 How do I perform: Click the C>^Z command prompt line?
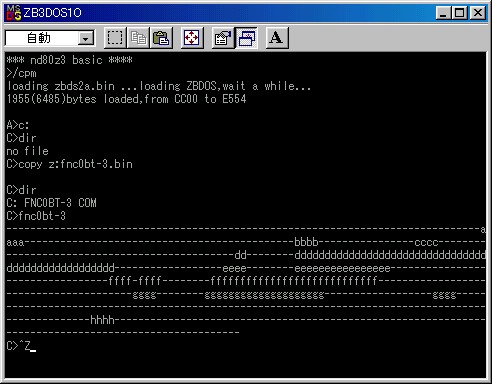(x=21, y=346)
